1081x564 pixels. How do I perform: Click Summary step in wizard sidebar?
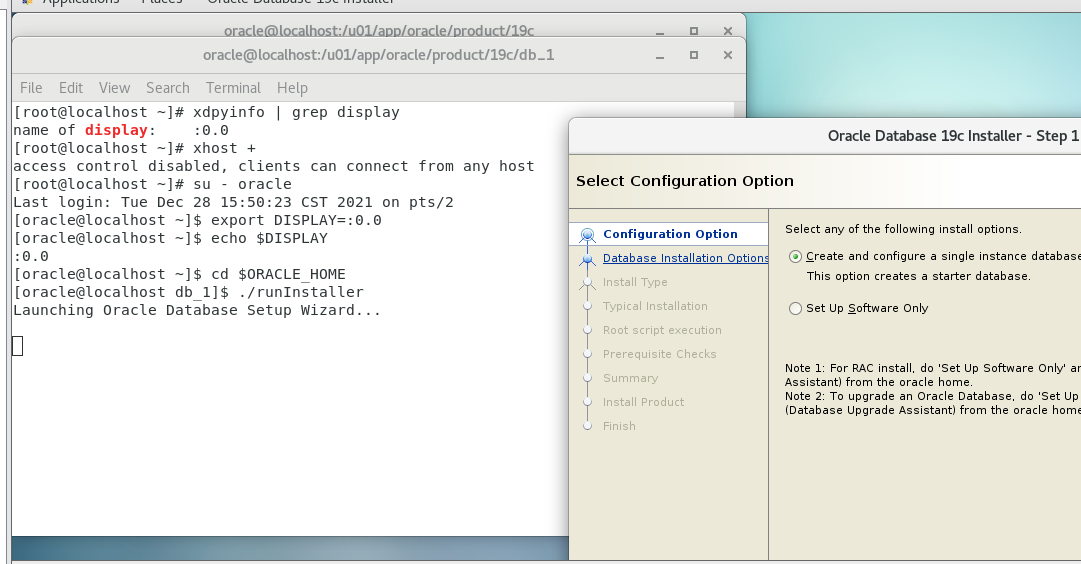pyautogui.click(x=630, y=378)
